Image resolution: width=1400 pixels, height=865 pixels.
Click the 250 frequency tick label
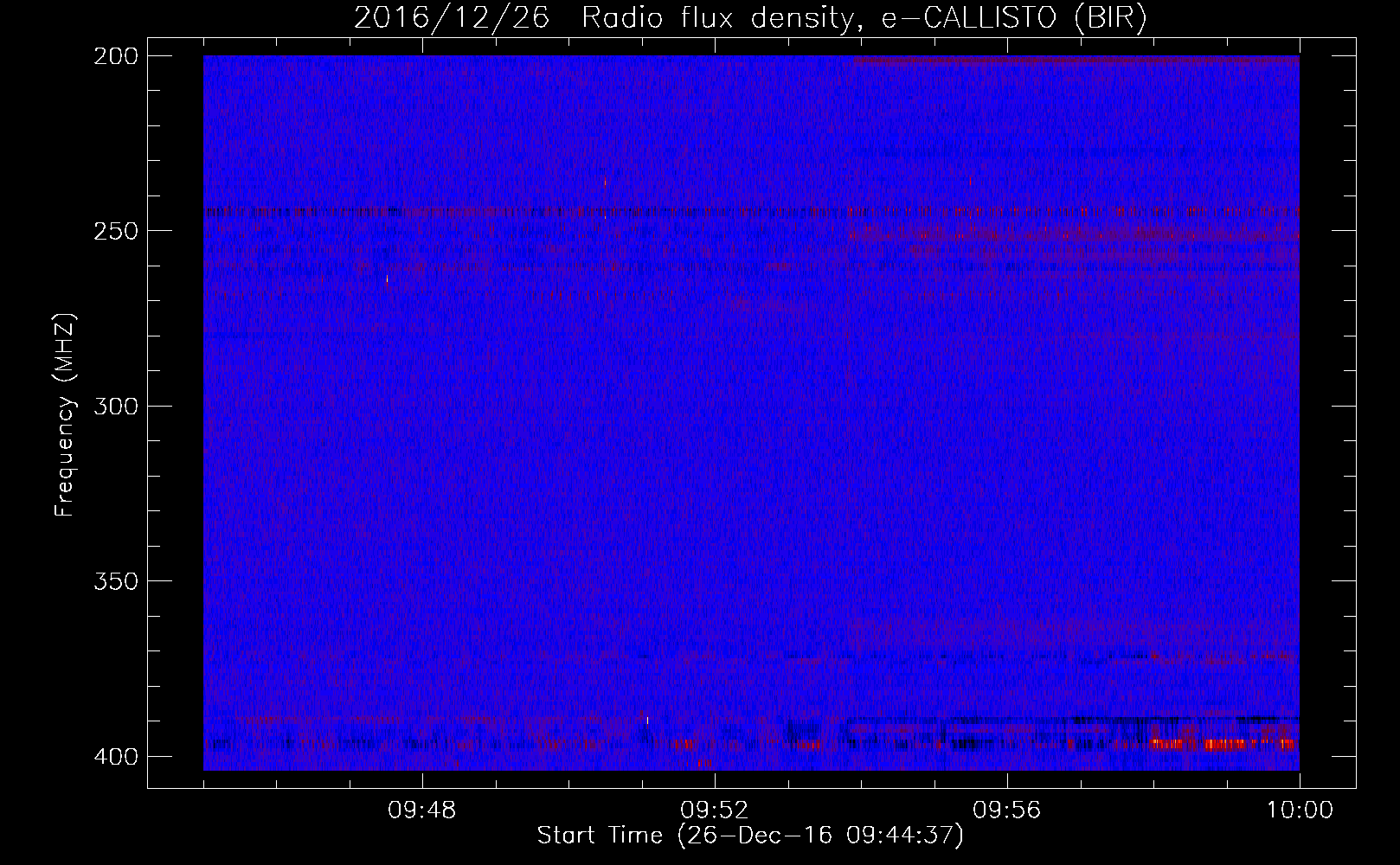pyautogui.click(x=116, y=231)
